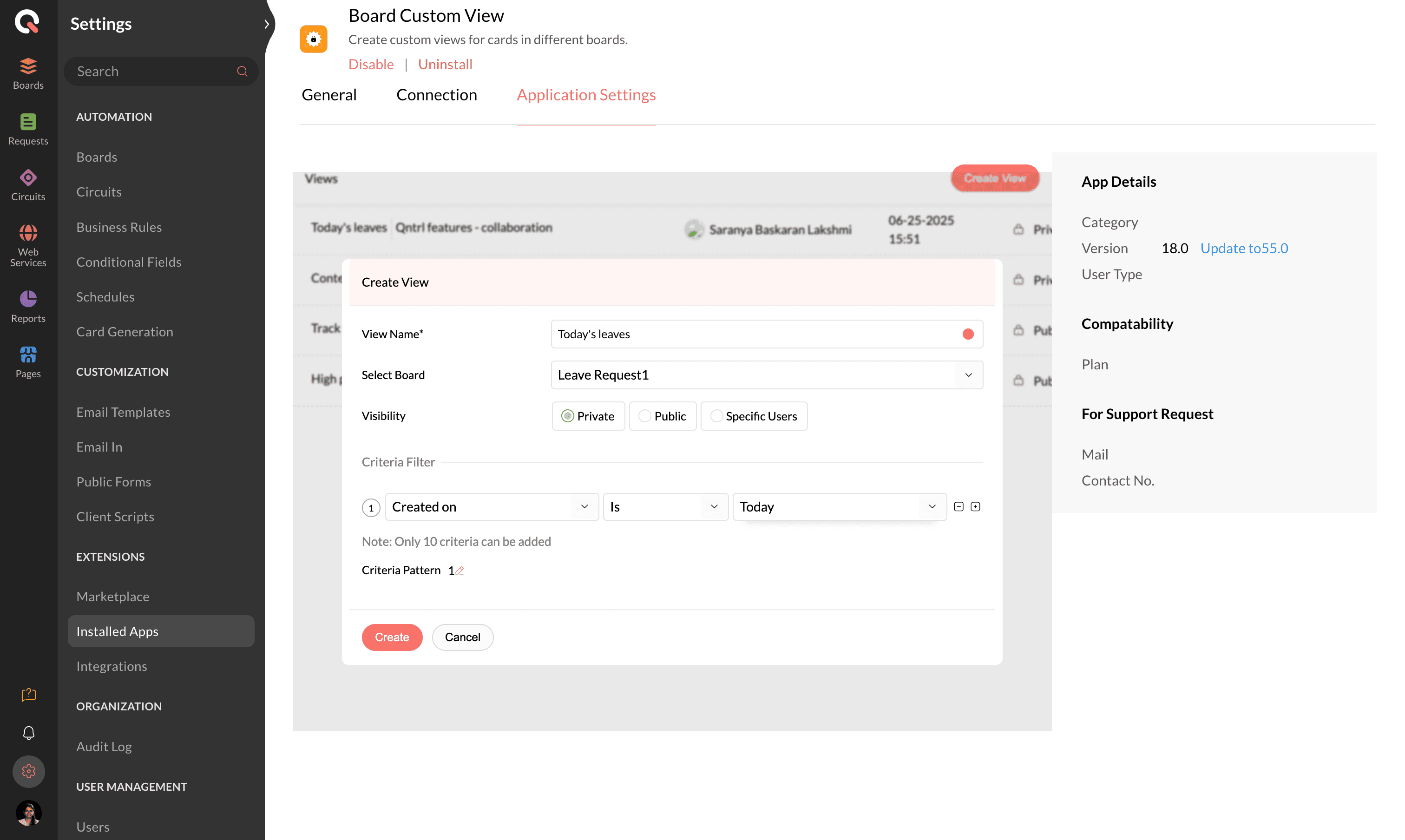Screen dimensions: 1405x840
Task: Click the notifications bell icon
Action: [28, 733]
